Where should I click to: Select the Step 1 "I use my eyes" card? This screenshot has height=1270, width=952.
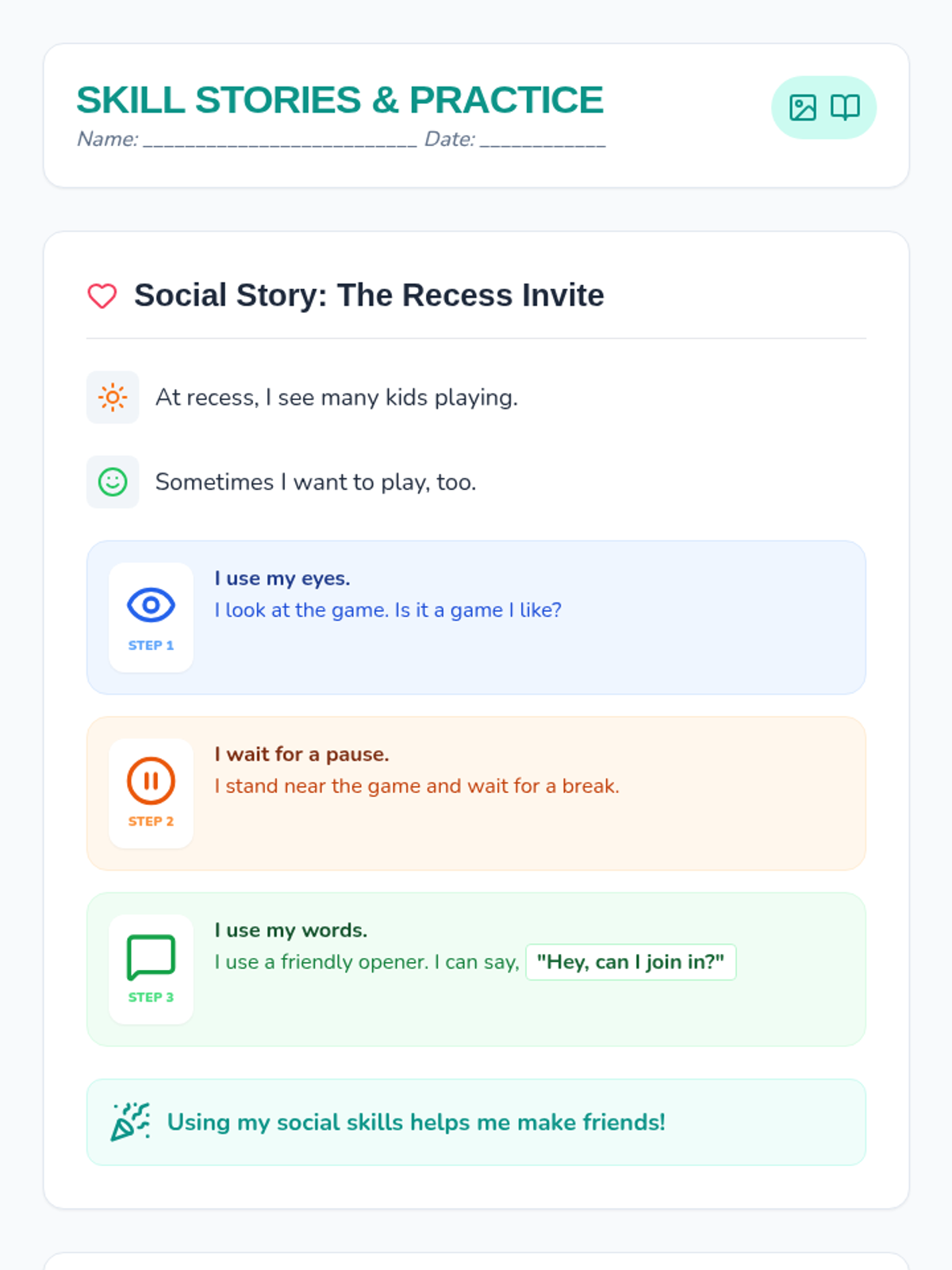click(476, 618)
